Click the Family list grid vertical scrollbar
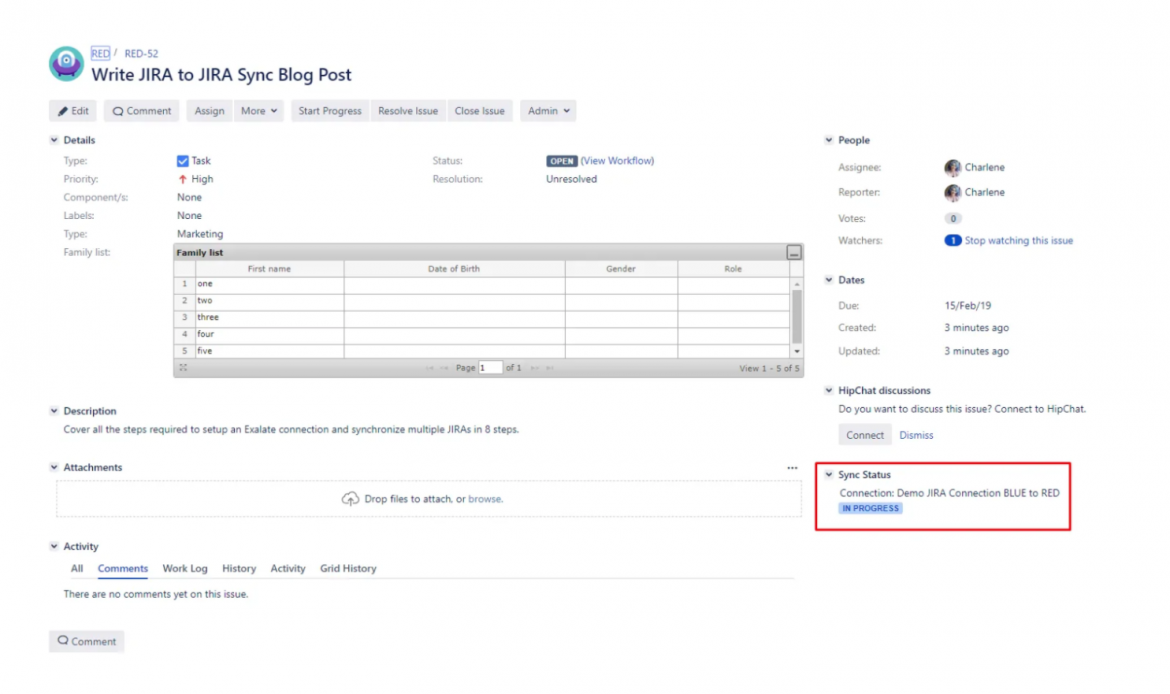 [x=797, y=316]
